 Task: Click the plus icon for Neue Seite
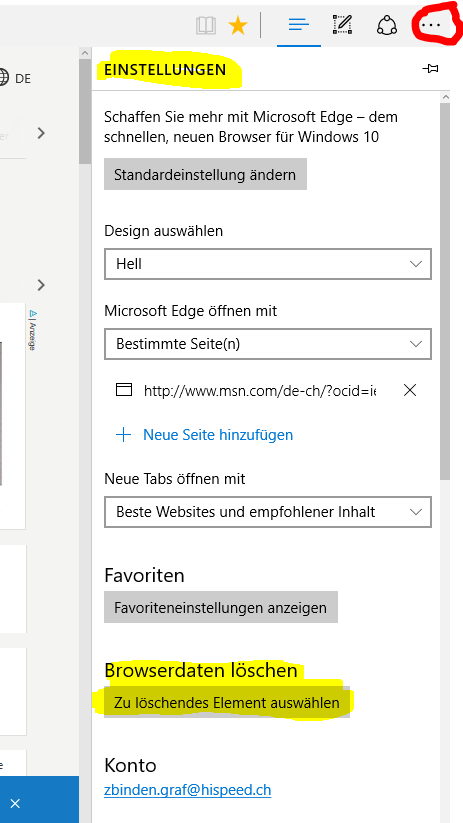tap(123, 435)
